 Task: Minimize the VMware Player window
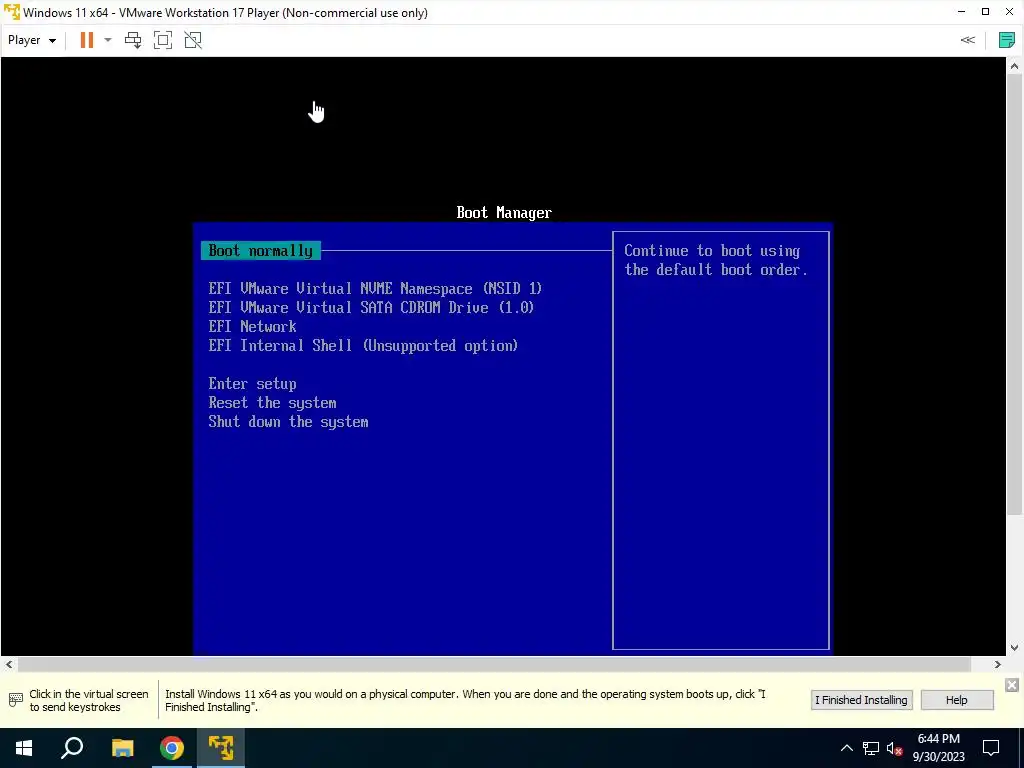[x=961, y=12]
